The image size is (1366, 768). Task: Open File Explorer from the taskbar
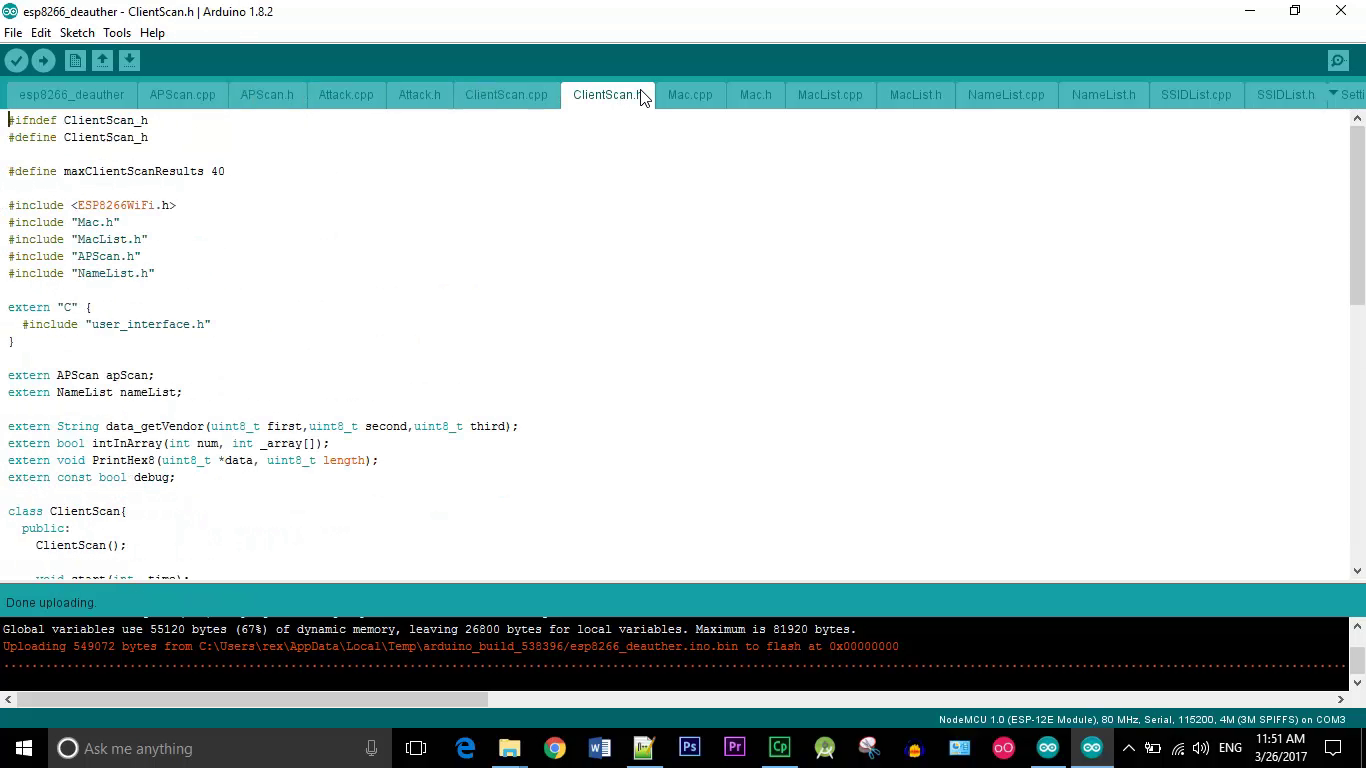tap(510, 748)
